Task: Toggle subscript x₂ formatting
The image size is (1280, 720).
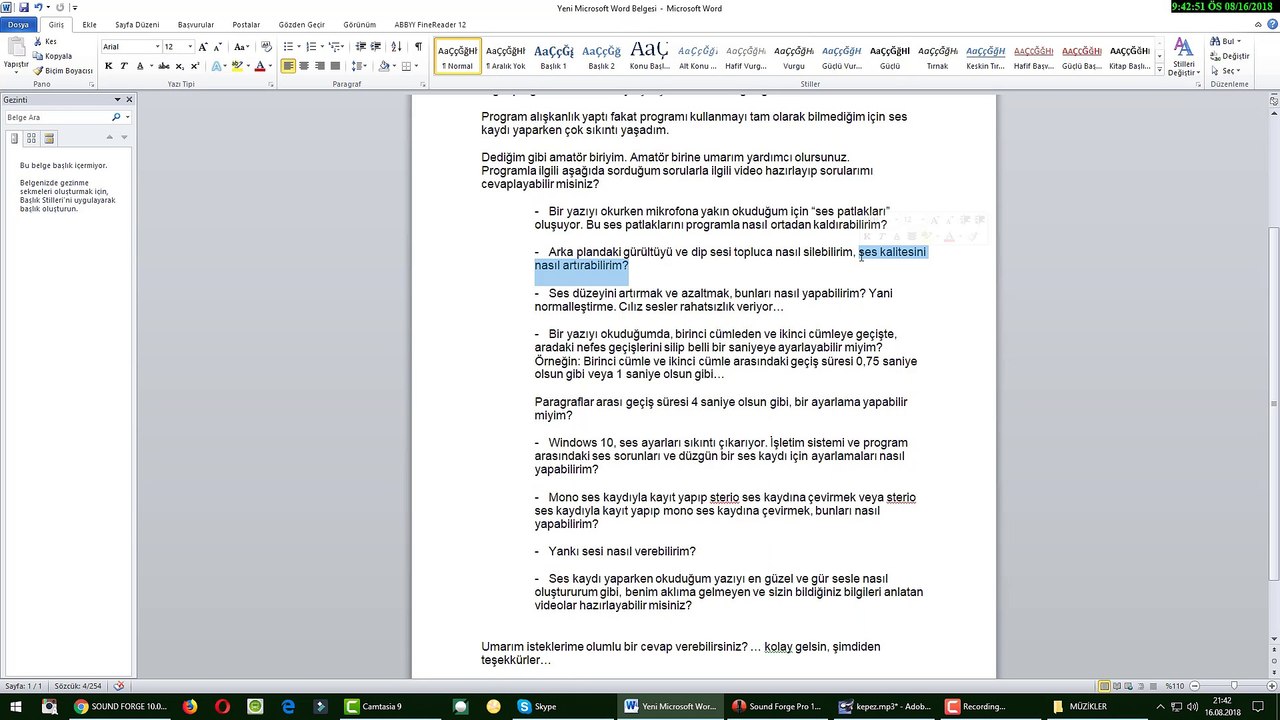Action: [180, 66]
